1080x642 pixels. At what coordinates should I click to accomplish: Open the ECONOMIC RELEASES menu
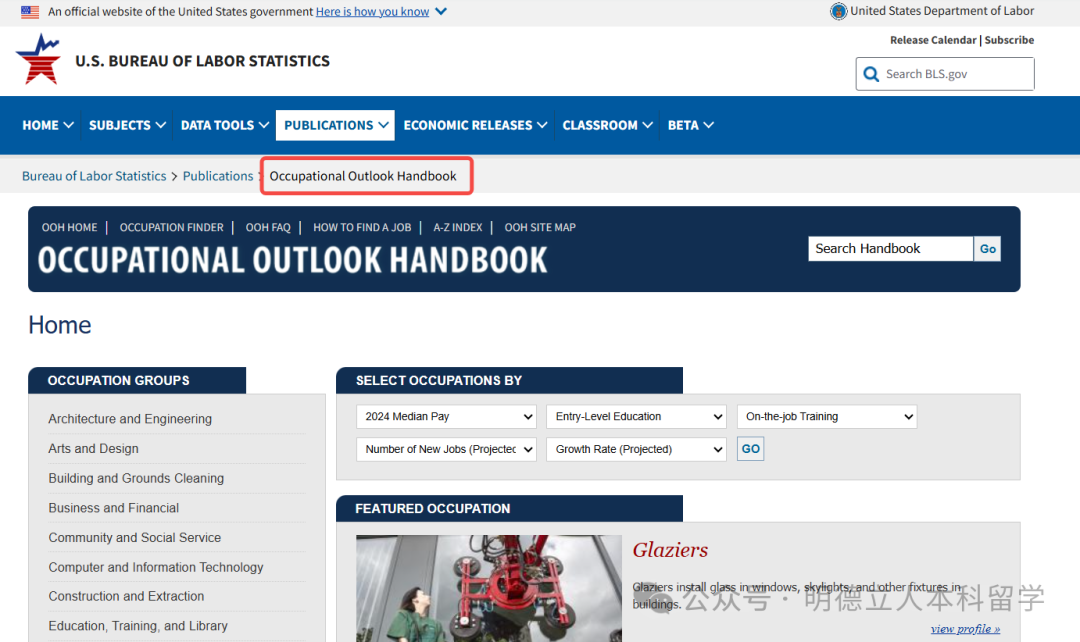[x=475, y=125]
